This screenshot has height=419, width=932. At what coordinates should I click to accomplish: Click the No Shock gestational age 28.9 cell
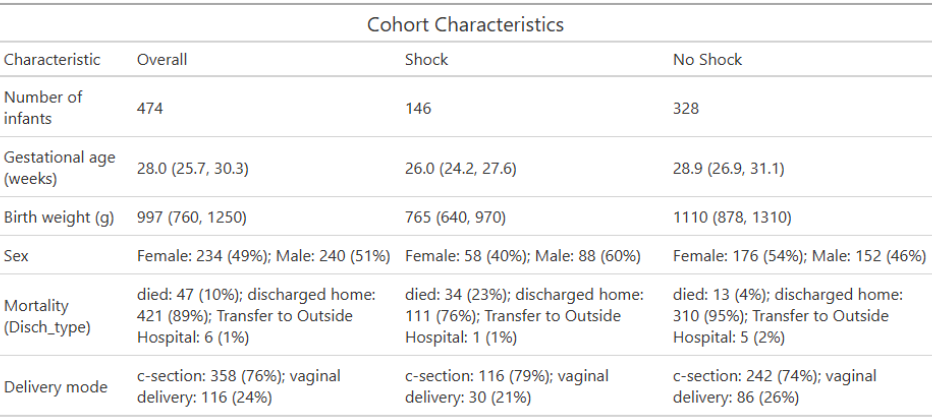[728, 169]
